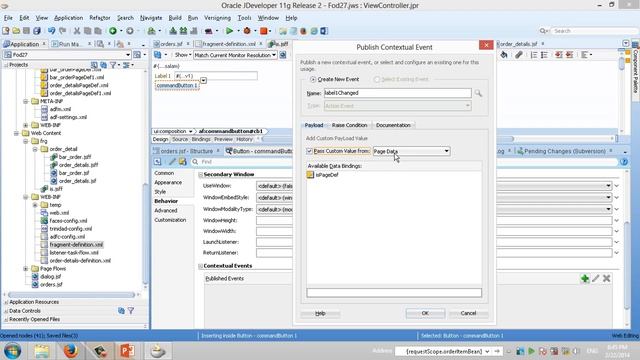Click the Save All toolbar icon
The height and width of the screenshot is (360, 640).
point(37,31)
